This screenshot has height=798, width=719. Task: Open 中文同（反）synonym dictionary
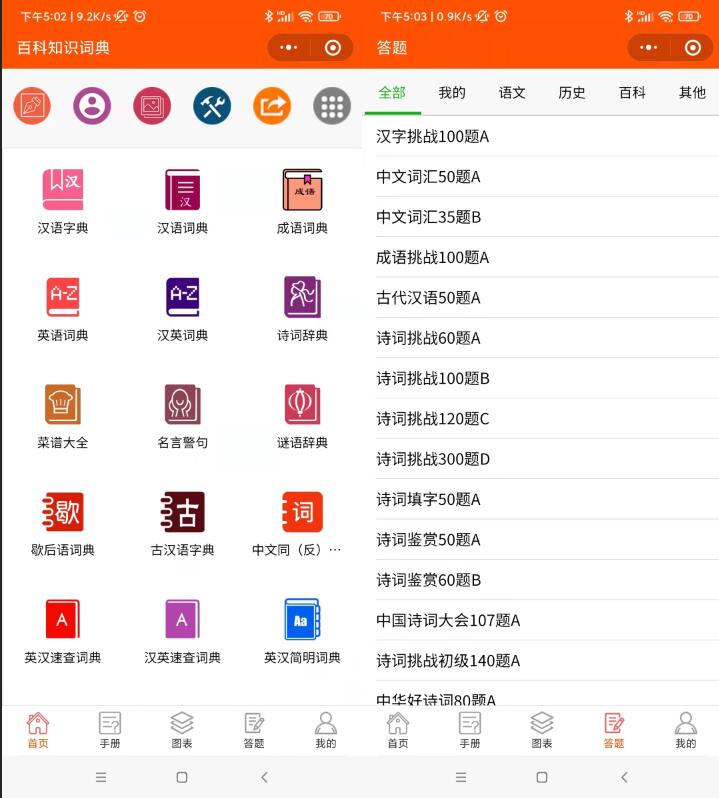[x=297, y=524]
